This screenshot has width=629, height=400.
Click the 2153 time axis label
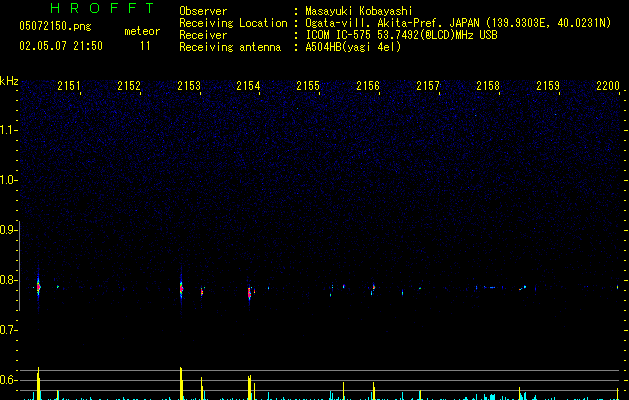189,85
